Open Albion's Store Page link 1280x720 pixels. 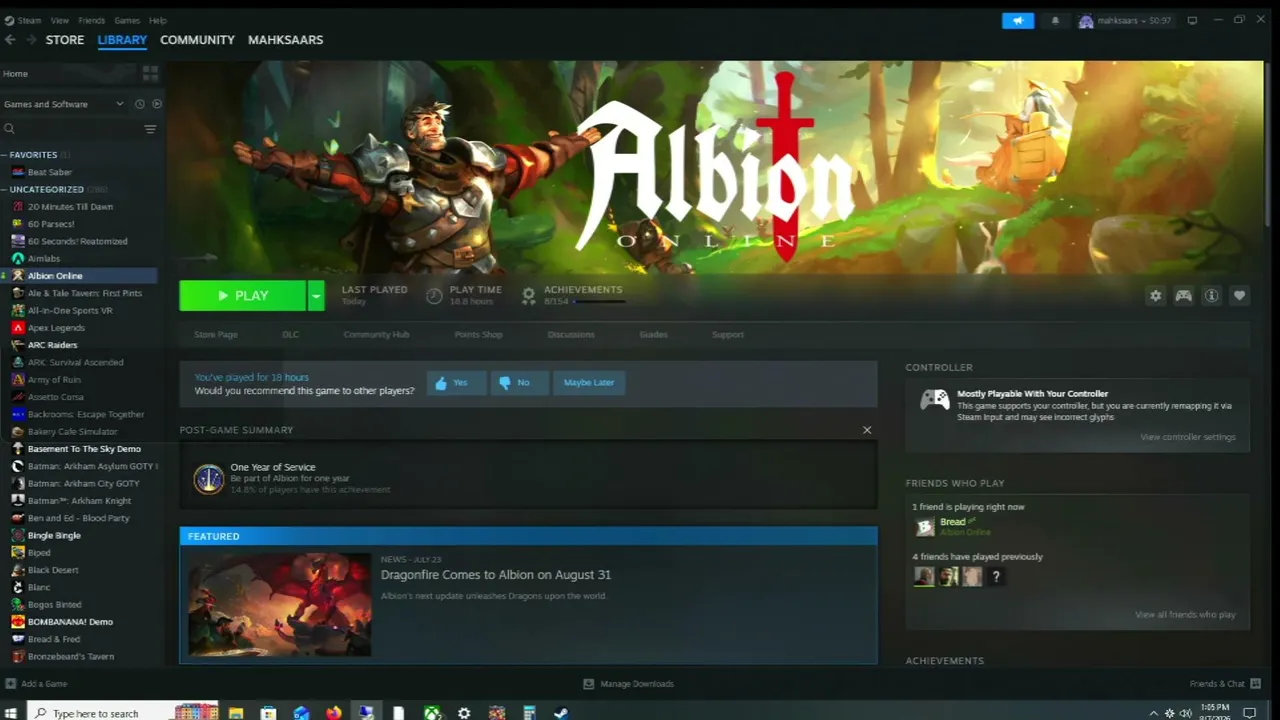click(216, 335)
